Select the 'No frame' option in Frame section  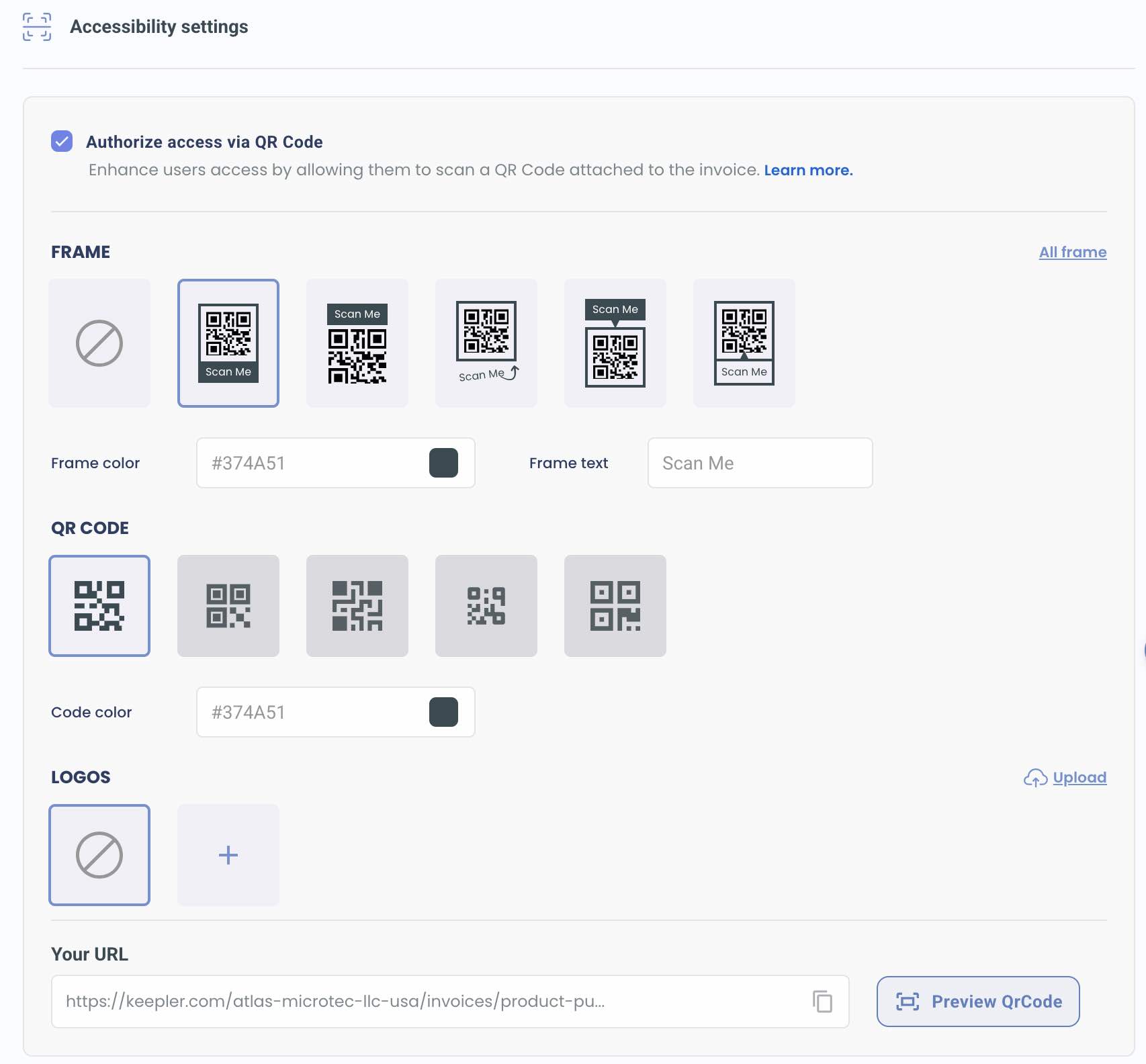[x=99, y=343]
